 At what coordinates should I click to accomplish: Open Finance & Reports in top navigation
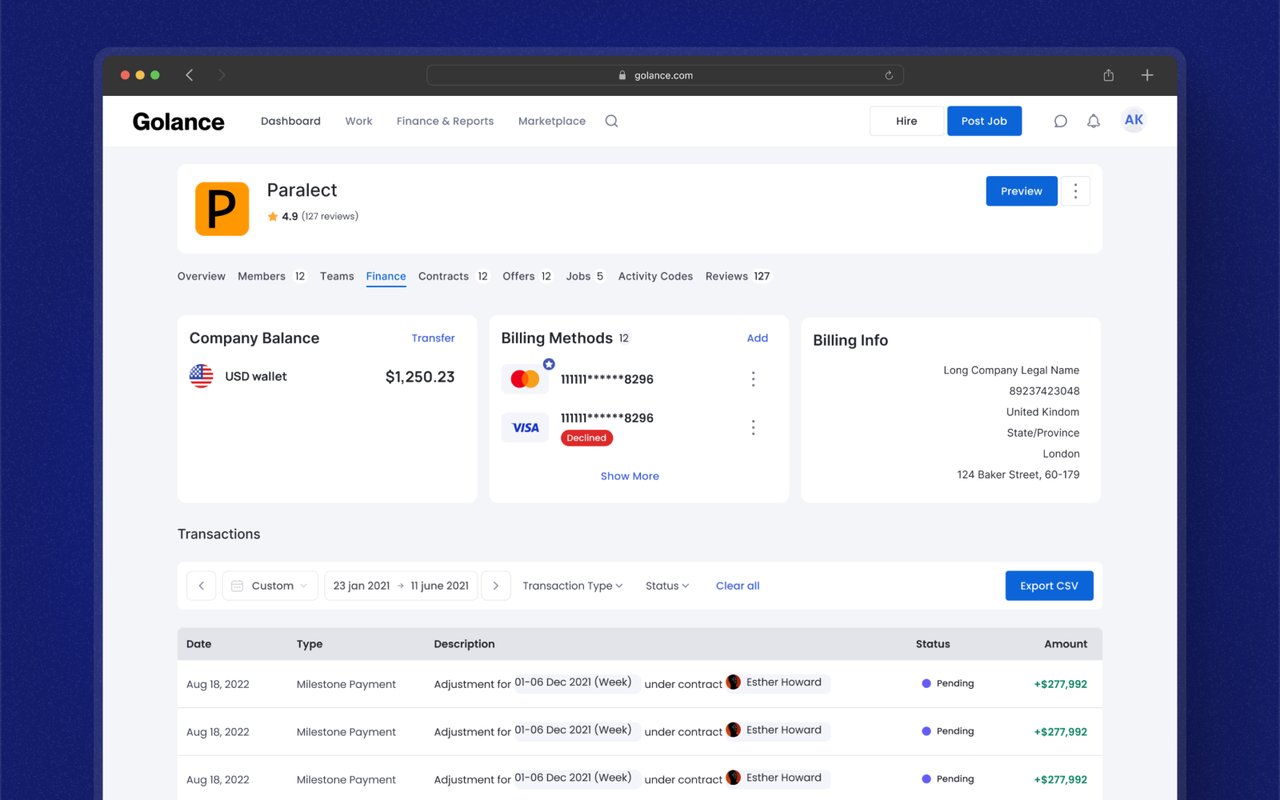(x=445, y=121)
